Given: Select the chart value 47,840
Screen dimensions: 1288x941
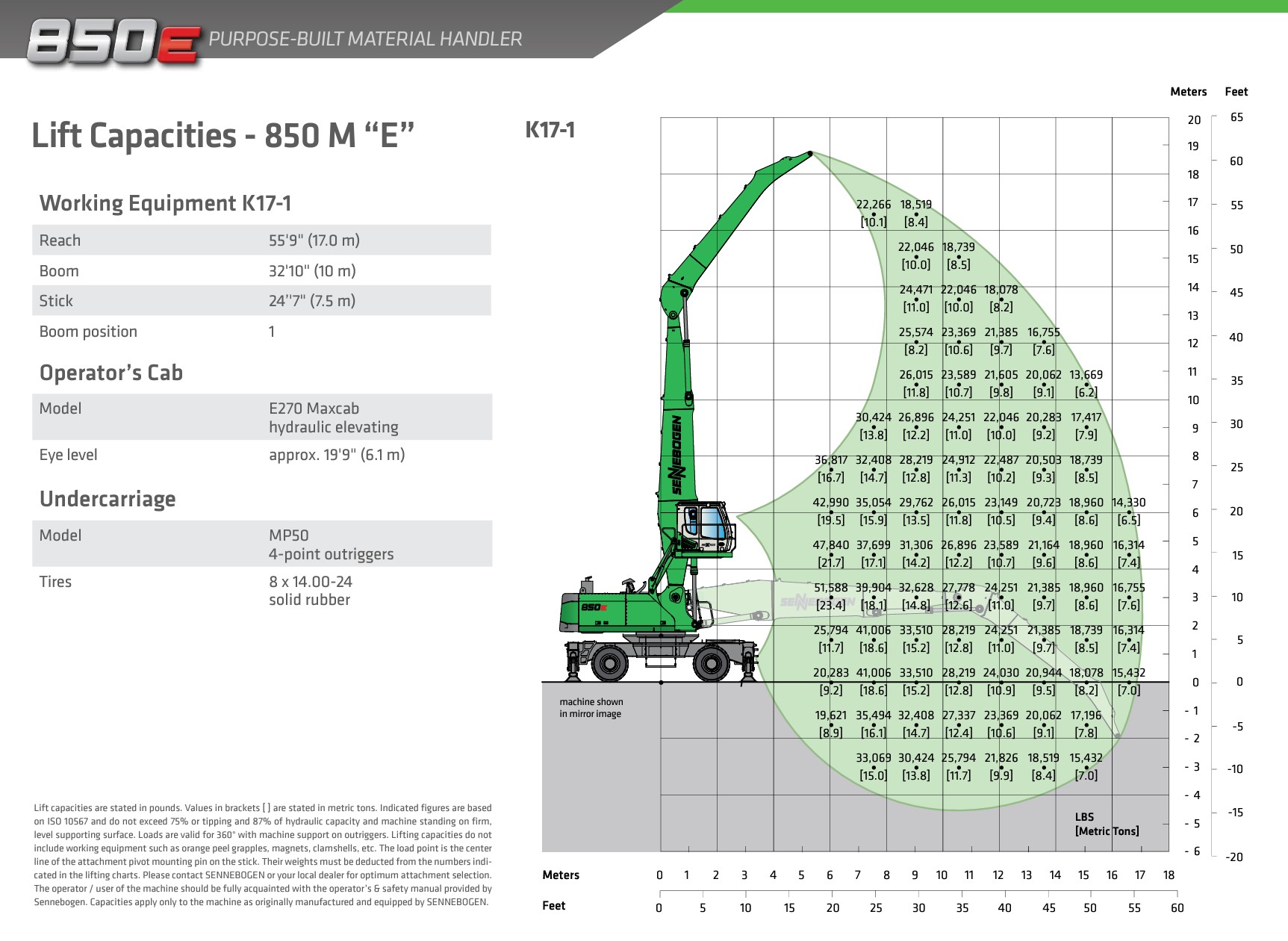Looking at the screenshot, I should coord(831,545).
